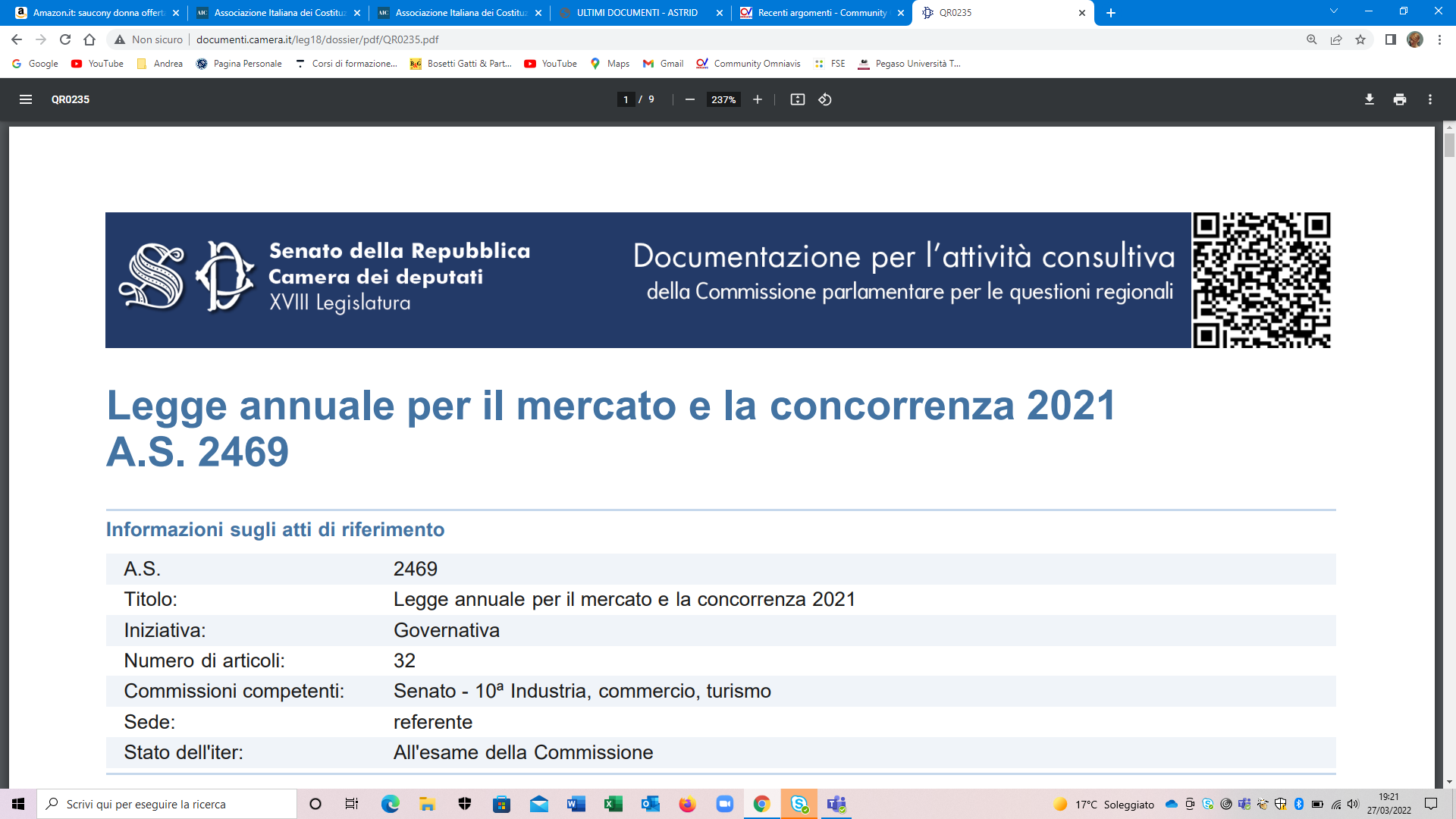1456x819 pixels.
Task: Open the PDF sidebar hamburger menu
Action: 25,99
